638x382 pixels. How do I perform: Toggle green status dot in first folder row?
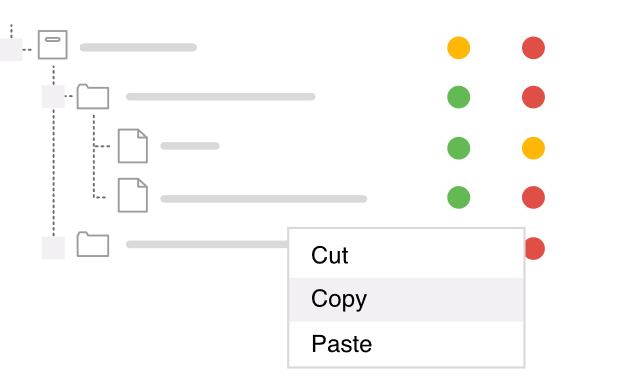459,97
